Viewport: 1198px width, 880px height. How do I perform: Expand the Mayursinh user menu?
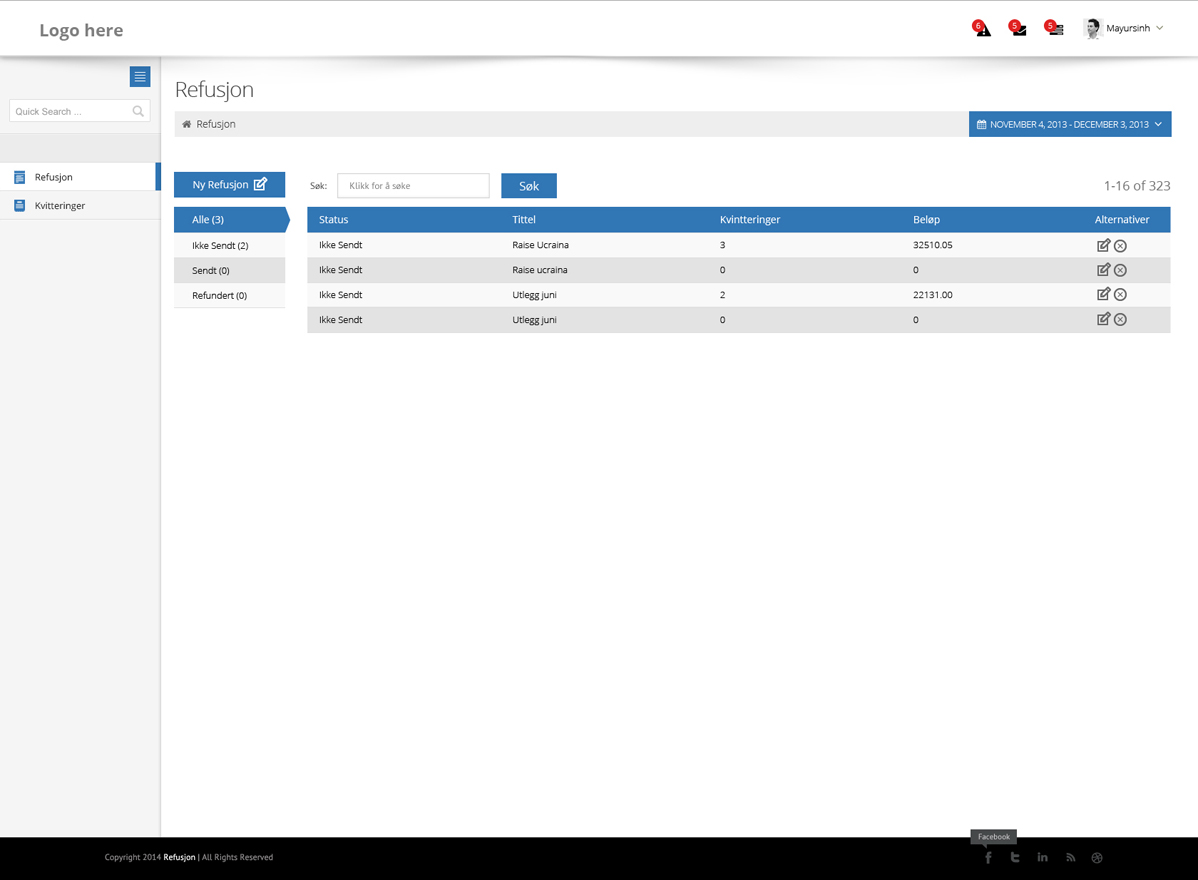tap(1125, 29)
